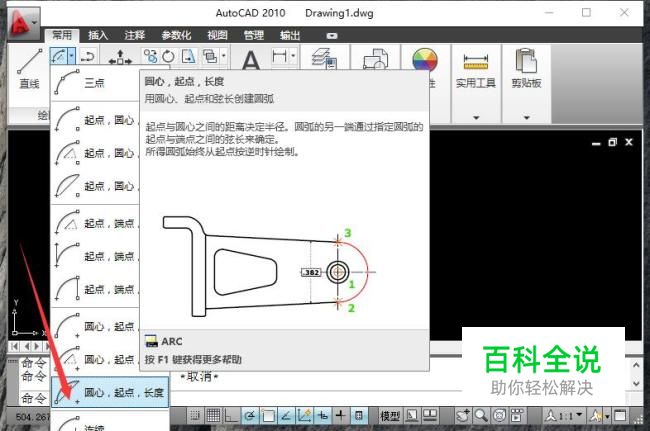This screenshot has width=650, height=431.
Task: Toggle Dynamic UCS in the status bar
Action: (x=304, y=415)
